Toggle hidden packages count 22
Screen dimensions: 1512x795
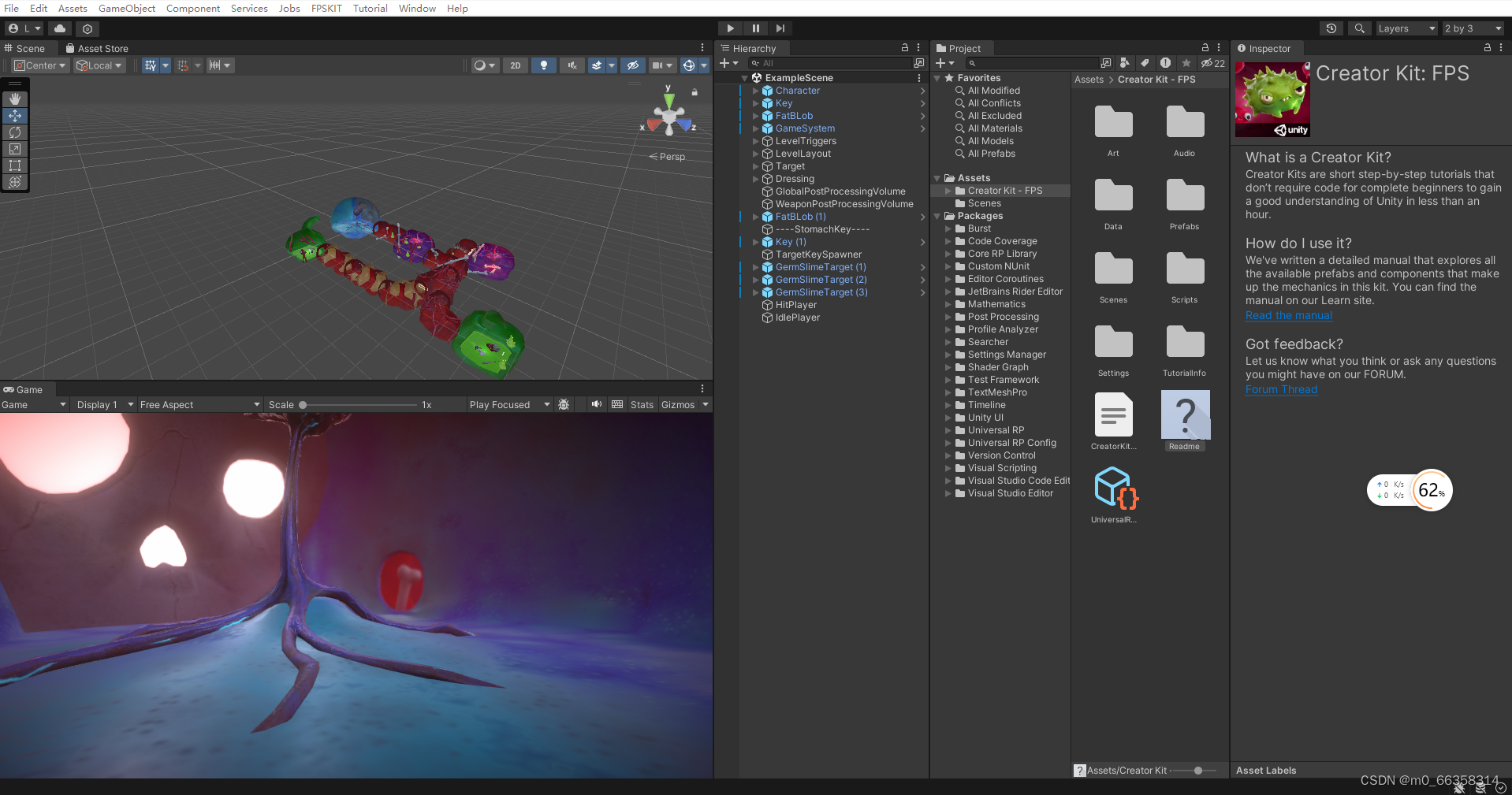(1213, 63)
